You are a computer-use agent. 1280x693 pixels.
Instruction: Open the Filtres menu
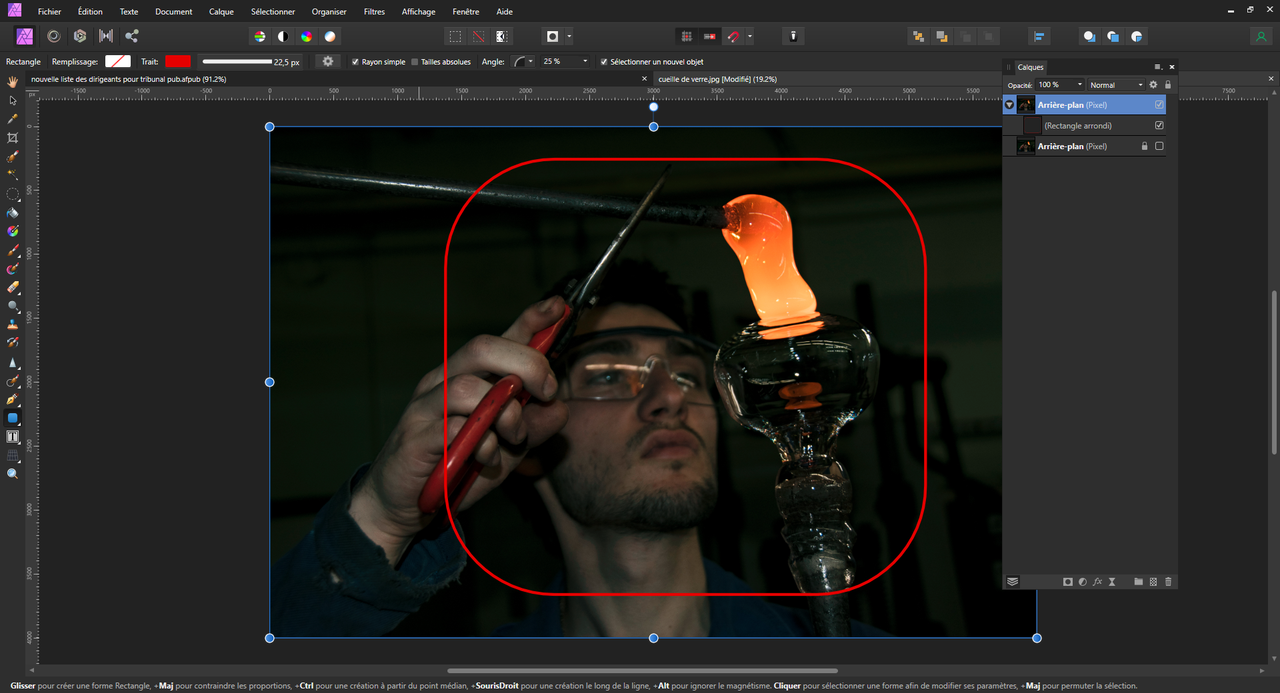374,12
